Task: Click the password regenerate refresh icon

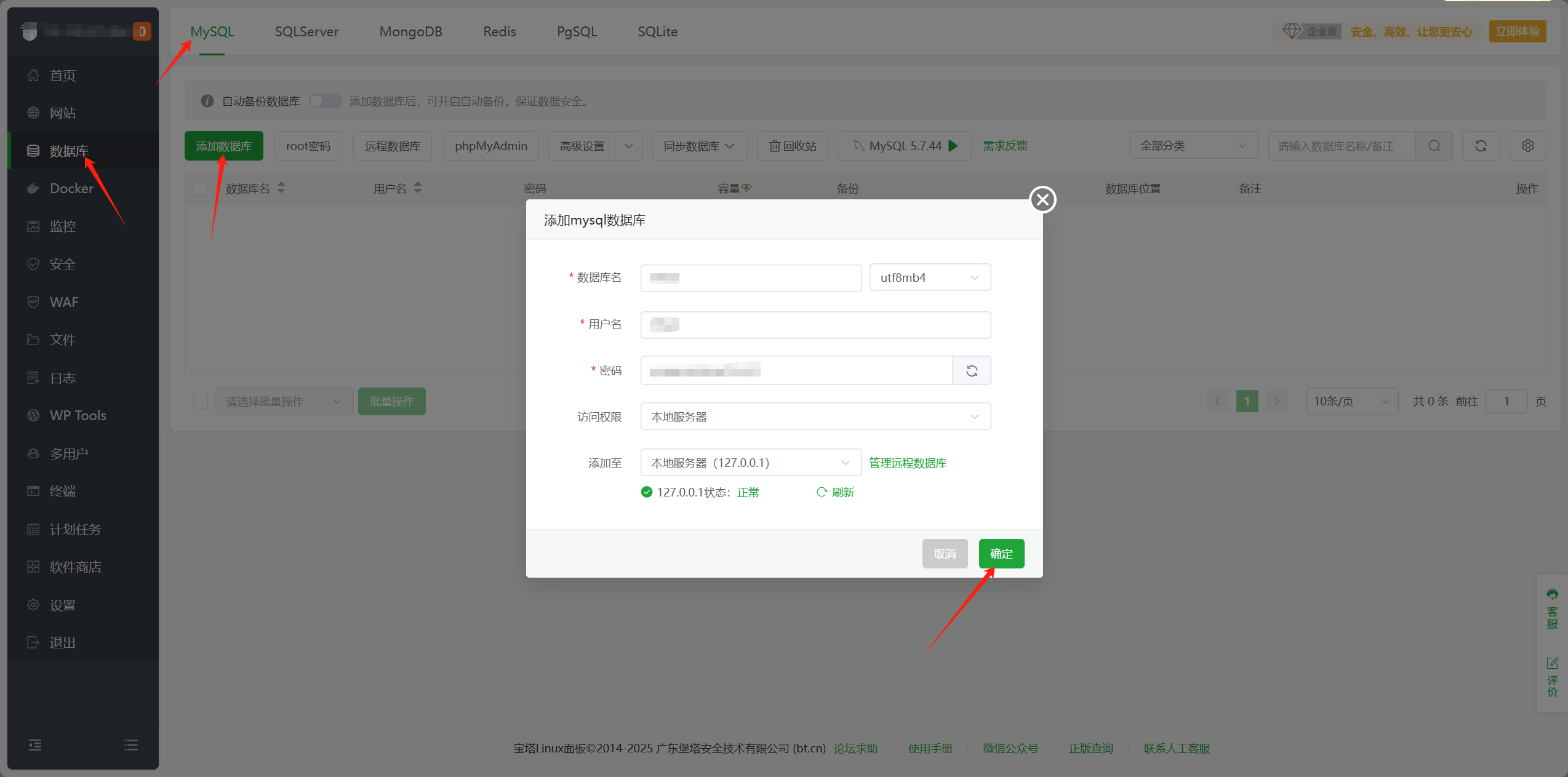Action: pos(972,370)
